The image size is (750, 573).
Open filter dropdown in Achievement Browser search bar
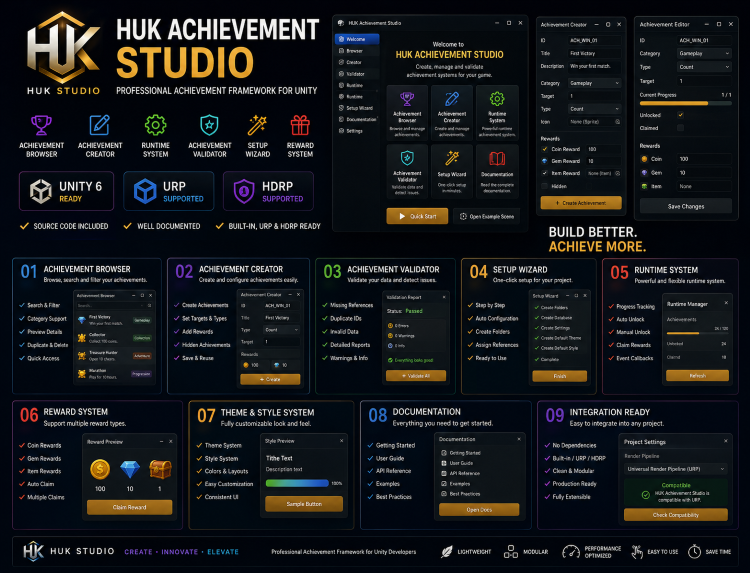(x=142, y=306)
